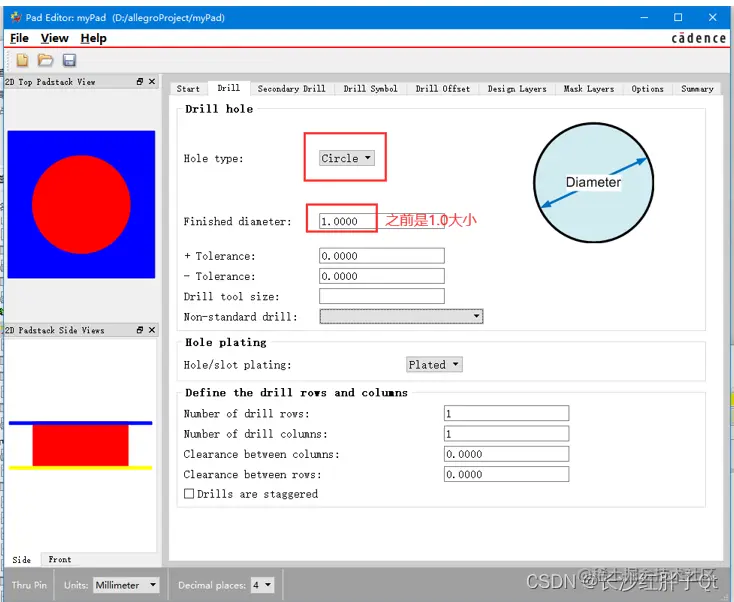This screenshot has width=734, height=602.
Task: Switch to the Secondary Drill tab
Action: click(x=292, y=88)
